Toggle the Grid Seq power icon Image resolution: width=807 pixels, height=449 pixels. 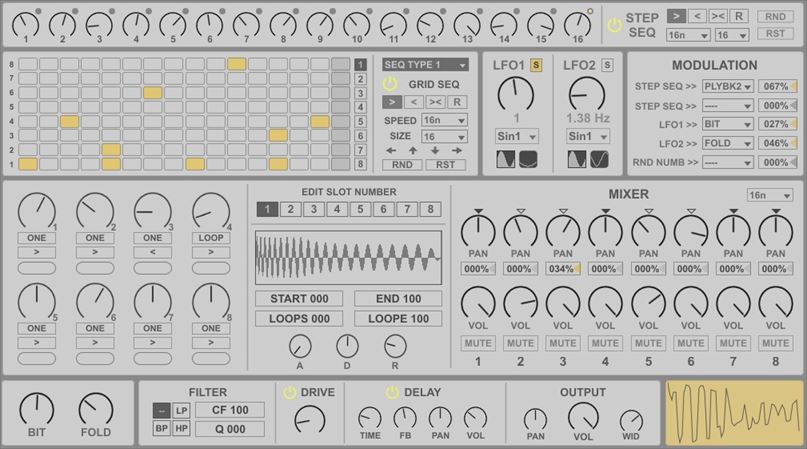[x=390, y=84]
